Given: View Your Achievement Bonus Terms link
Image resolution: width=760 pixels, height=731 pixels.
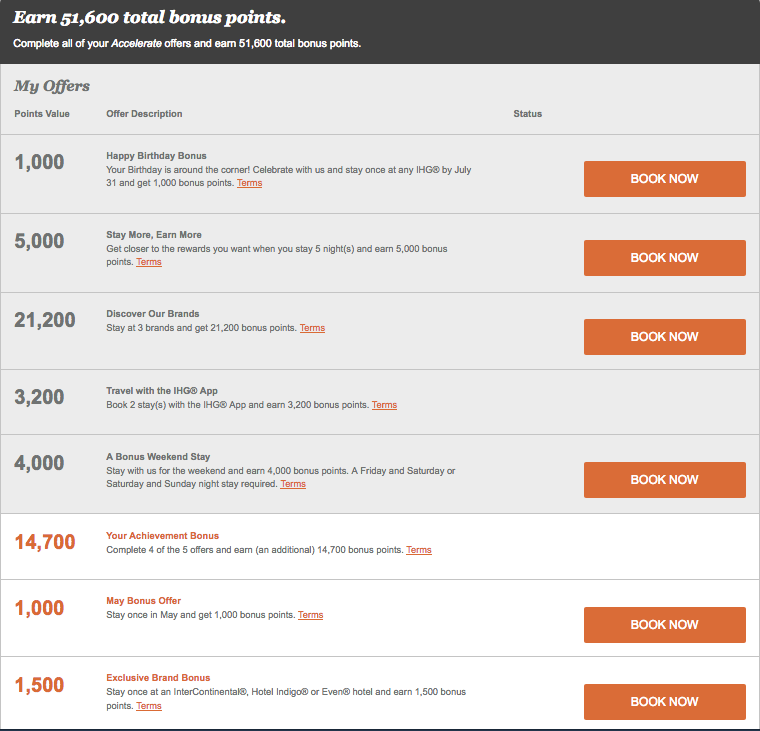Looking at the screenshot, I should [419, 551].
